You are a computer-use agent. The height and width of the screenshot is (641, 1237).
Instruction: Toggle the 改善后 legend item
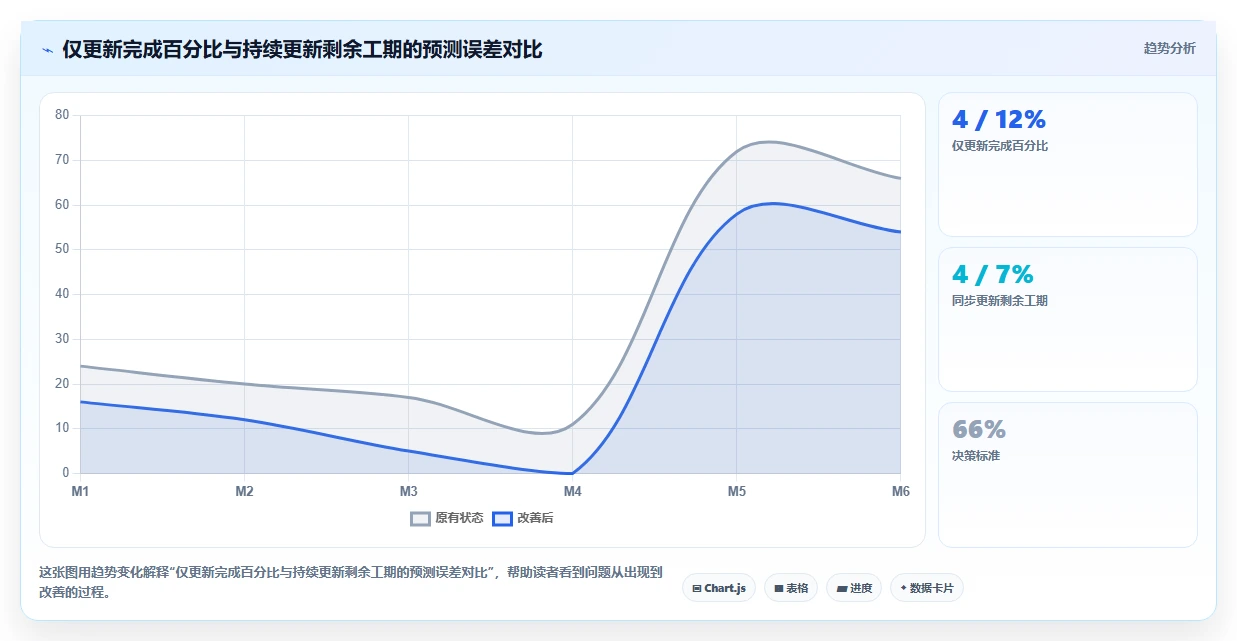tap(523, 518)
